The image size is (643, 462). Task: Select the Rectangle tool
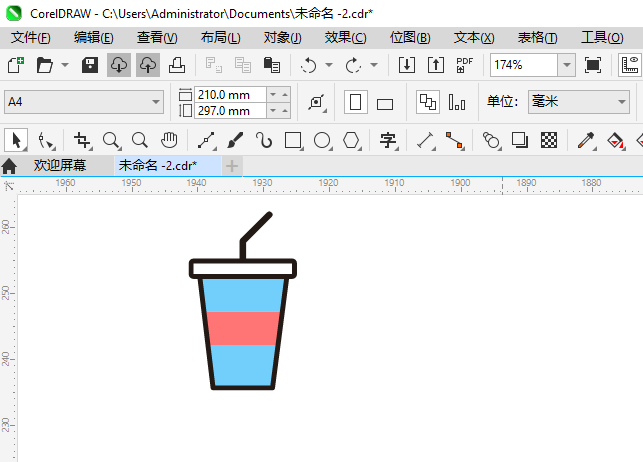(293, 140)
